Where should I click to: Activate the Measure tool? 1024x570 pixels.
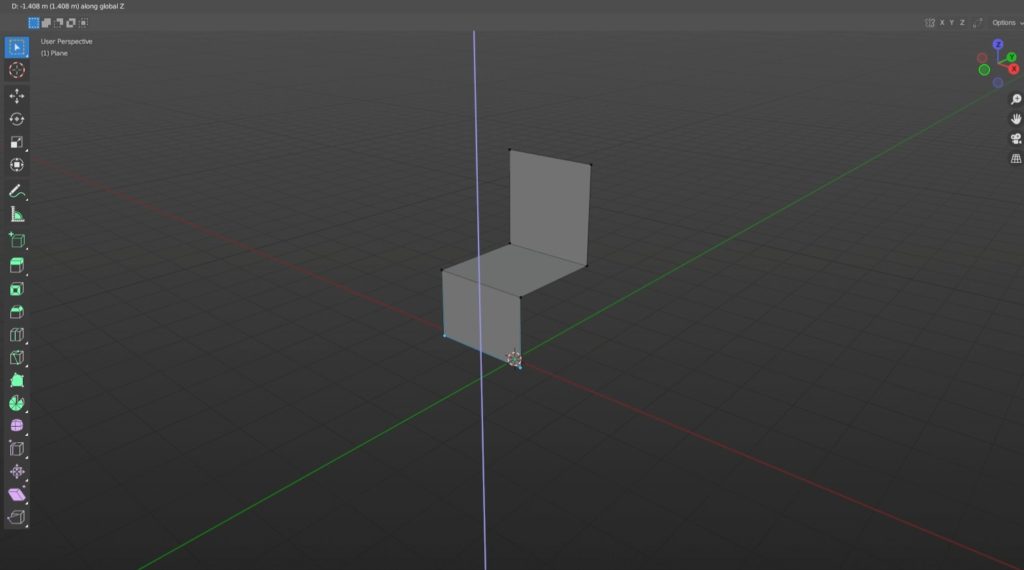pyautogui.click(x=17, y=214)
